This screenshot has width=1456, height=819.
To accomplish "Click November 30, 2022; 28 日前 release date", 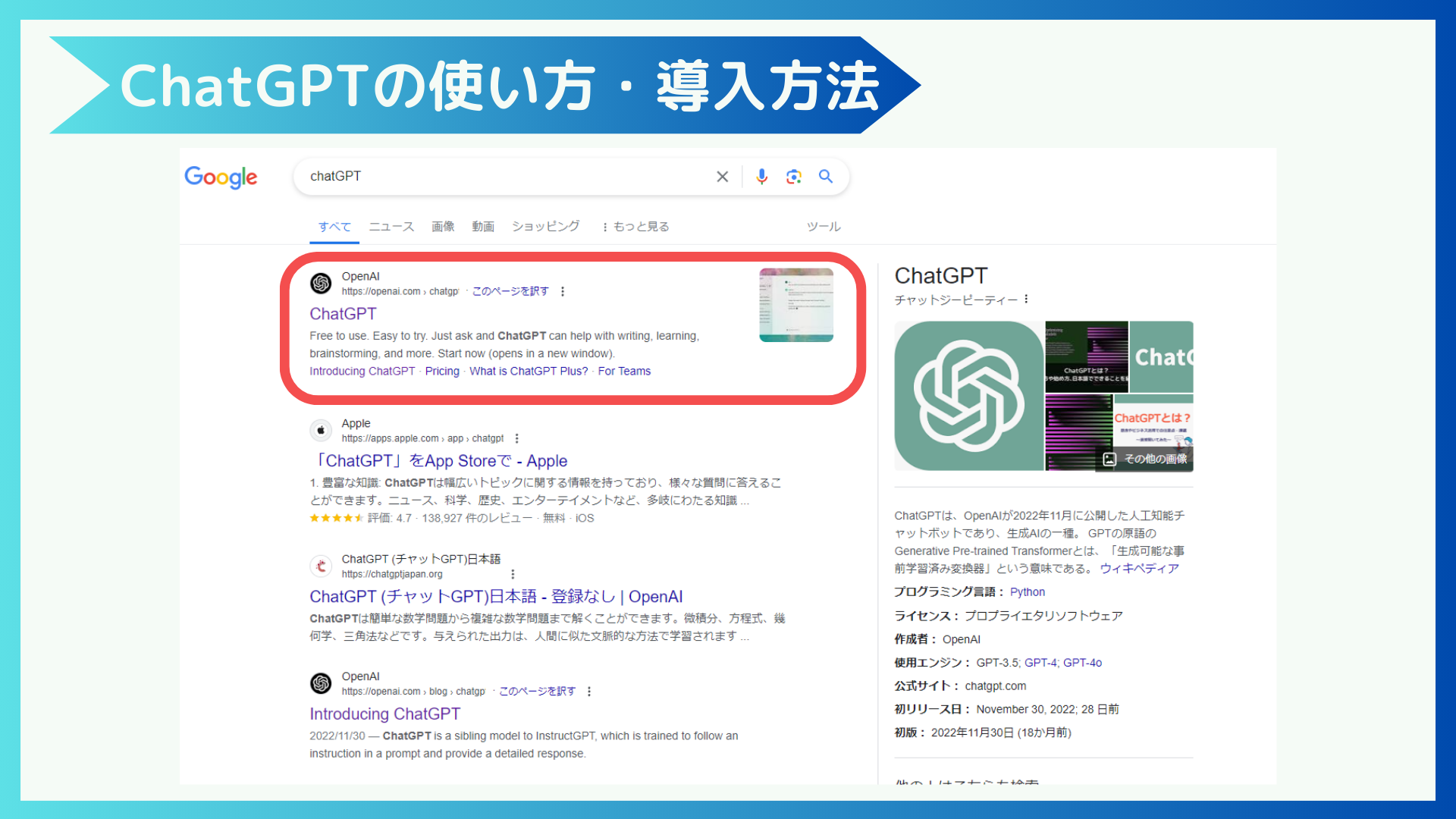I will point(1047,710).
